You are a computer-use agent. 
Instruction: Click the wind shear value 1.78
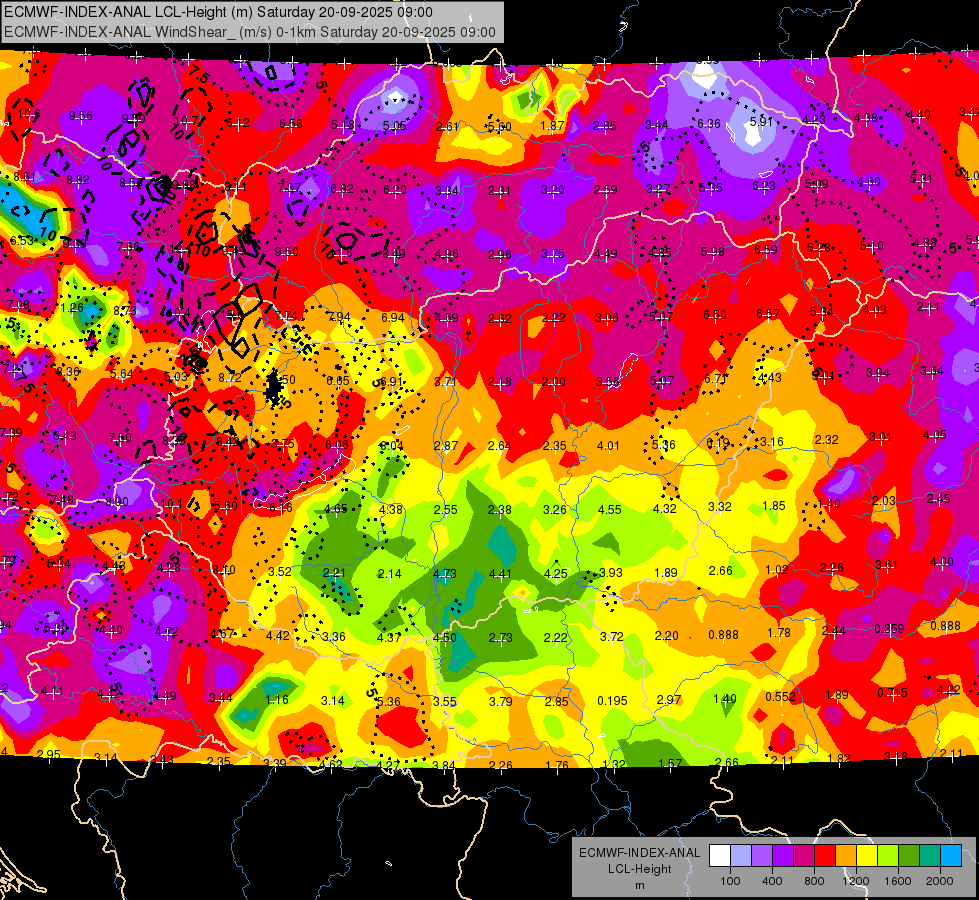779,633
